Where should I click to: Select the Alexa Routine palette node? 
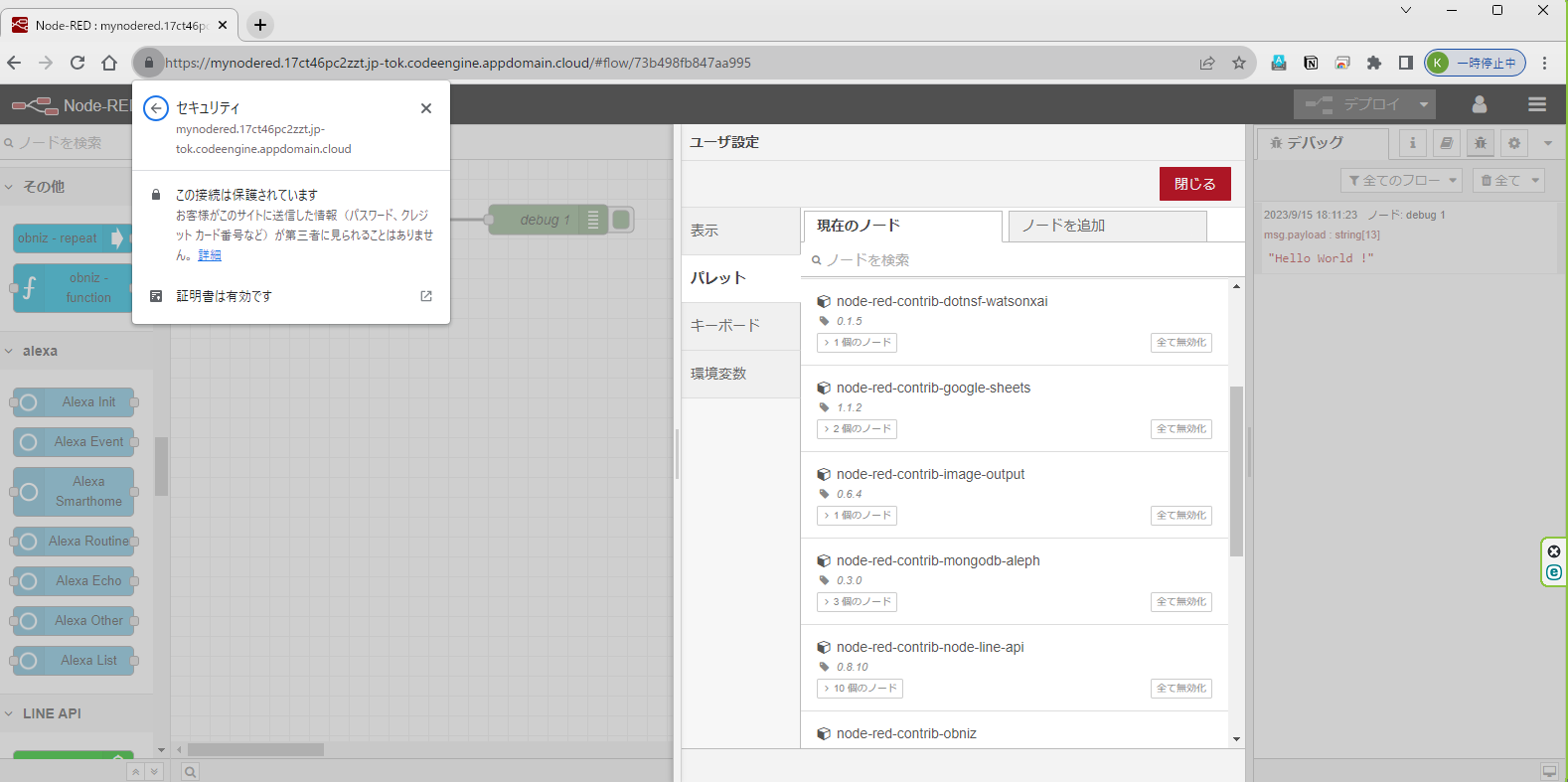click(x=74, y=542)
